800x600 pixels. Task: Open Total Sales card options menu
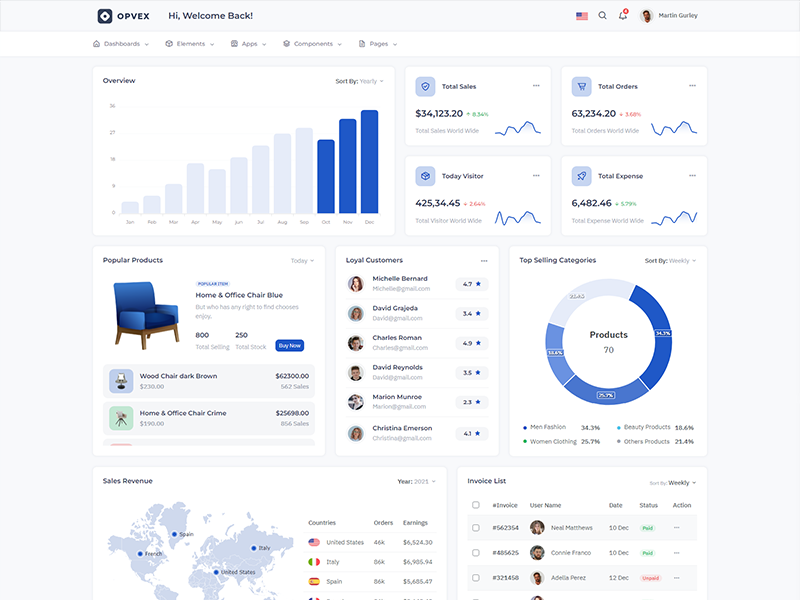tap(536, 86)
